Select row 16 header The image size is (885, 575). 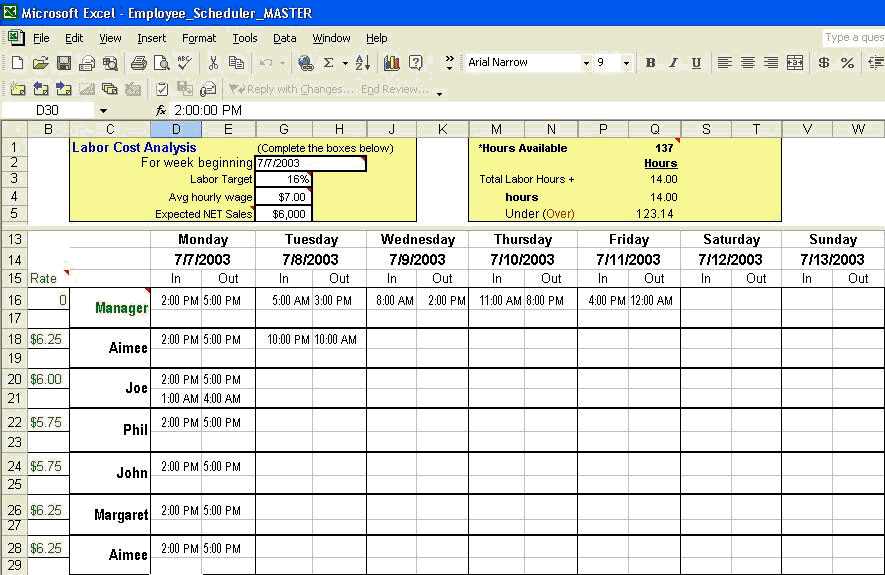[14, 300]
